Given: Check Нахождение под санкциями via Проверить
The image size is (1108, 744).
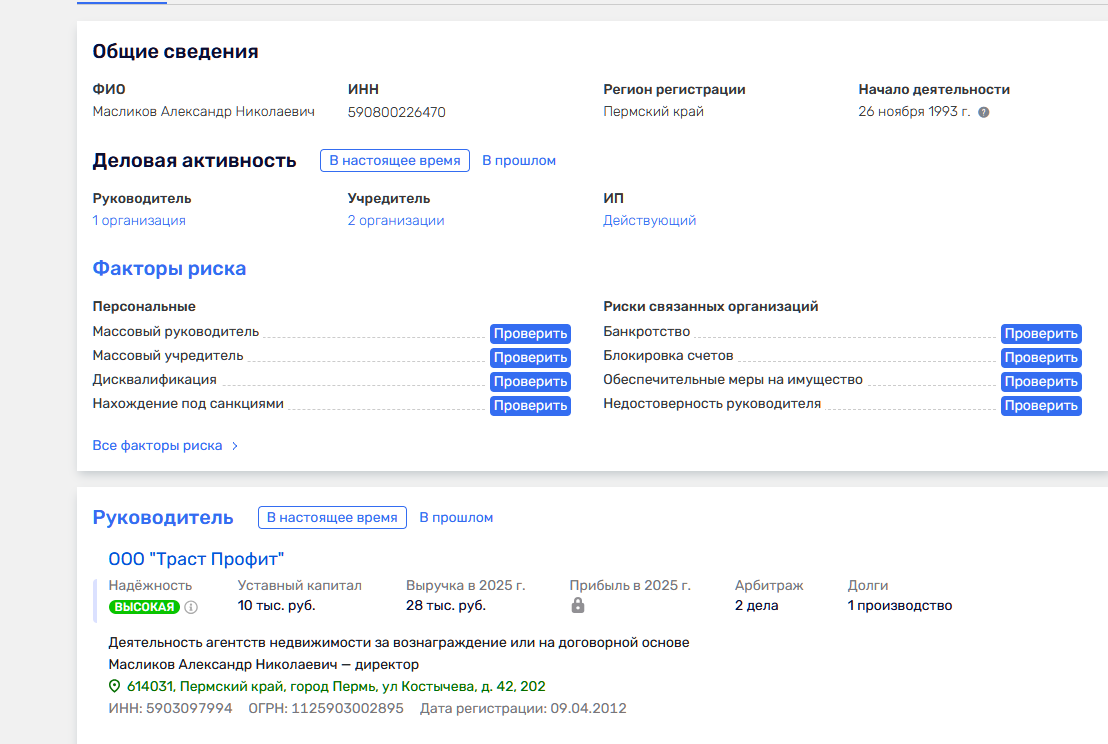Looking at the screenshot, I should pyautogui.click(x=530, y=405).
